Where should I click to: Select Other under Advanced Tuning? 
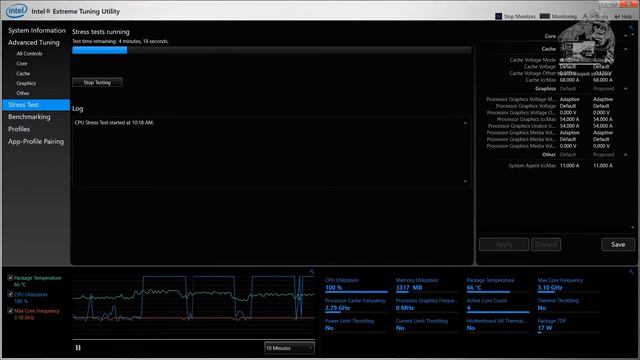pos(23,93)
